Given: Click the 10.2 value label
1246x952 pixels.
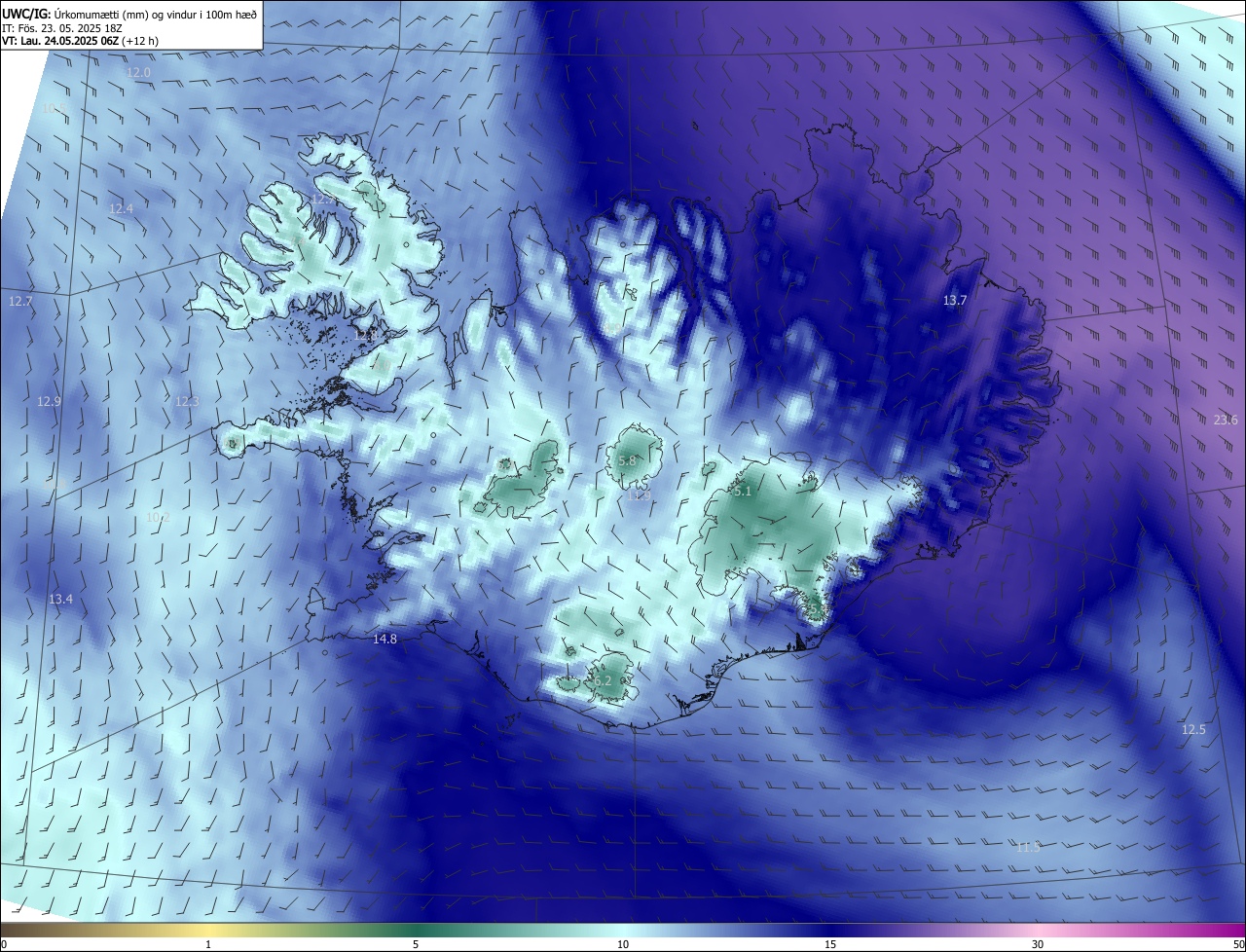Looking at the screenshot, I should (158, 517).
